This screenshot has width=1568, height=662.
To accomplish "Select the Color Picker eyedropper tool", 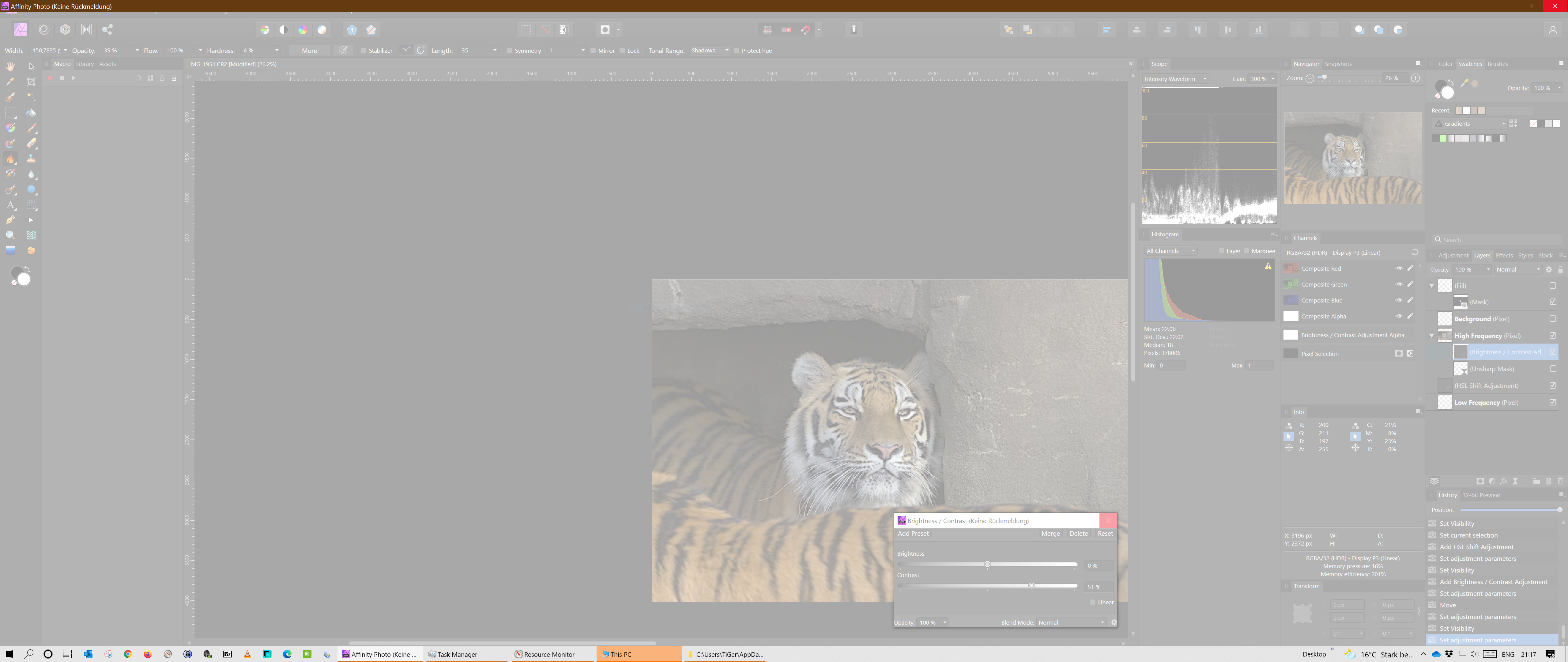I will click(x=10, y=82).
